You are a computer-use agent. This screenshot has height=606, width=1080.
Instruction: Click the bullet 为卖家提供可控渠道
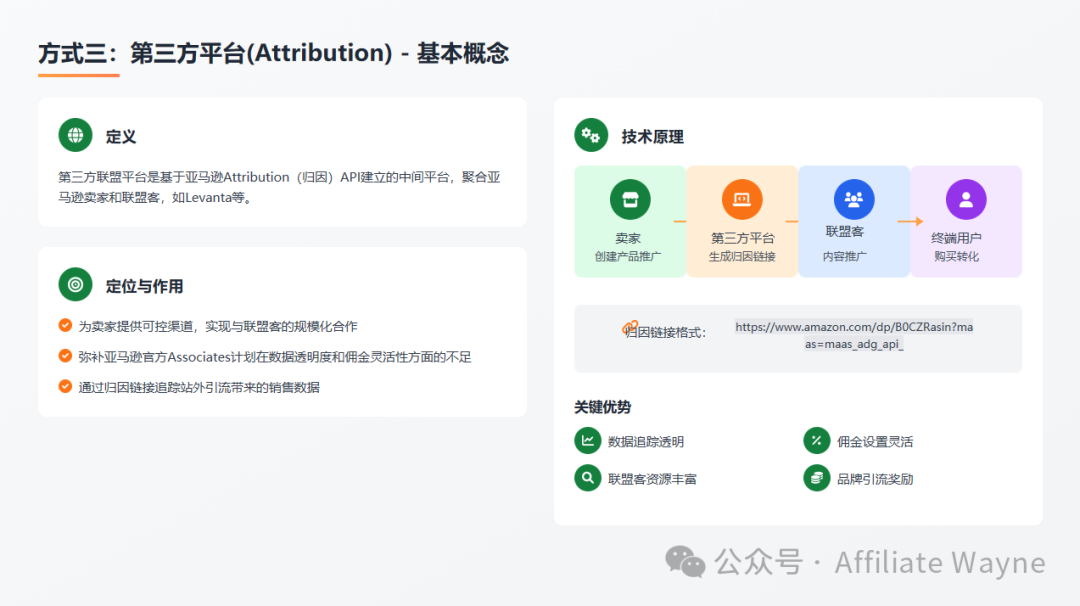click(x=218, y=326)
